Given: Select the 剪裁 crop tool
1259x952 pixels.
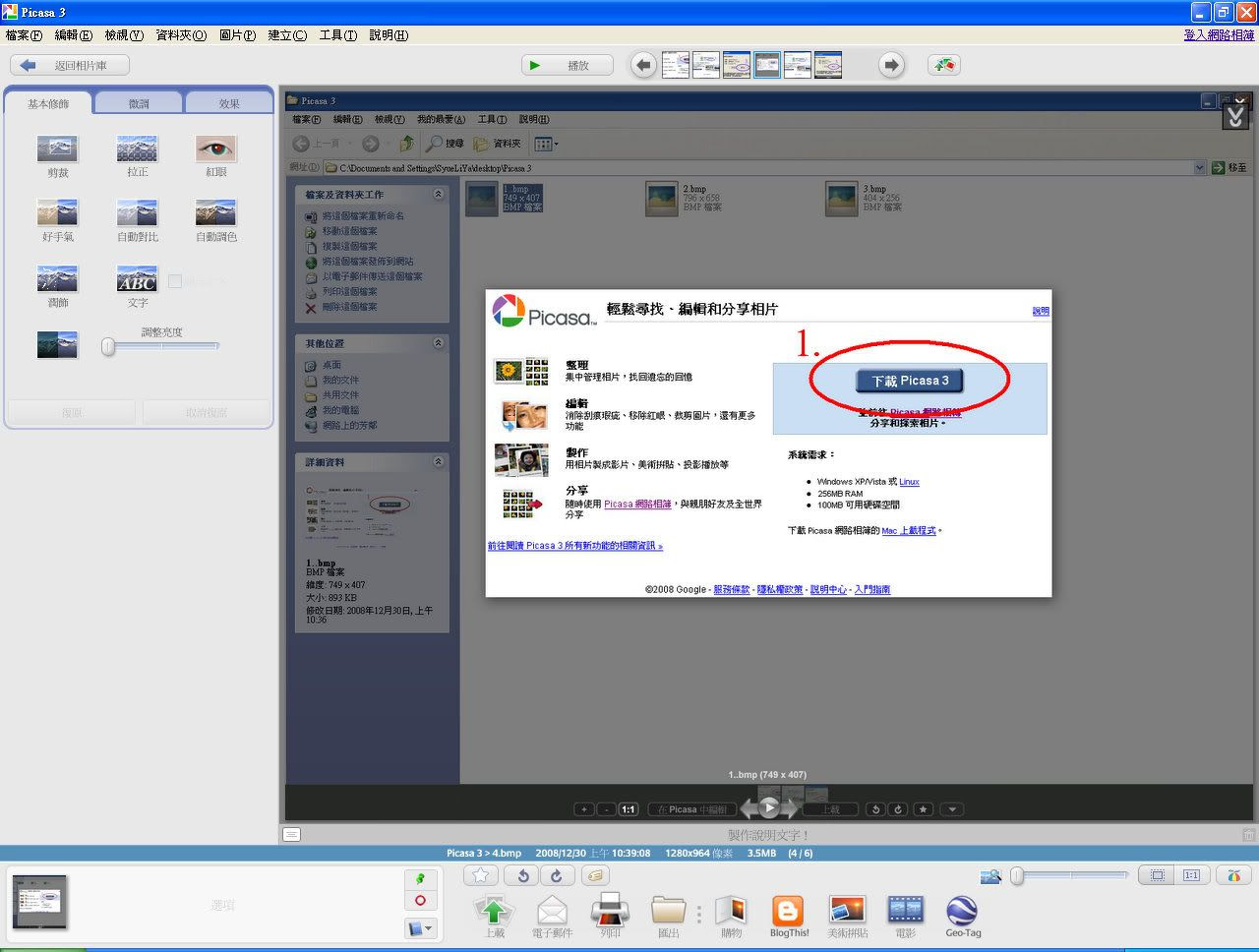Looking at the screenshot, I should pyautogui.click(x=57, y=149).
